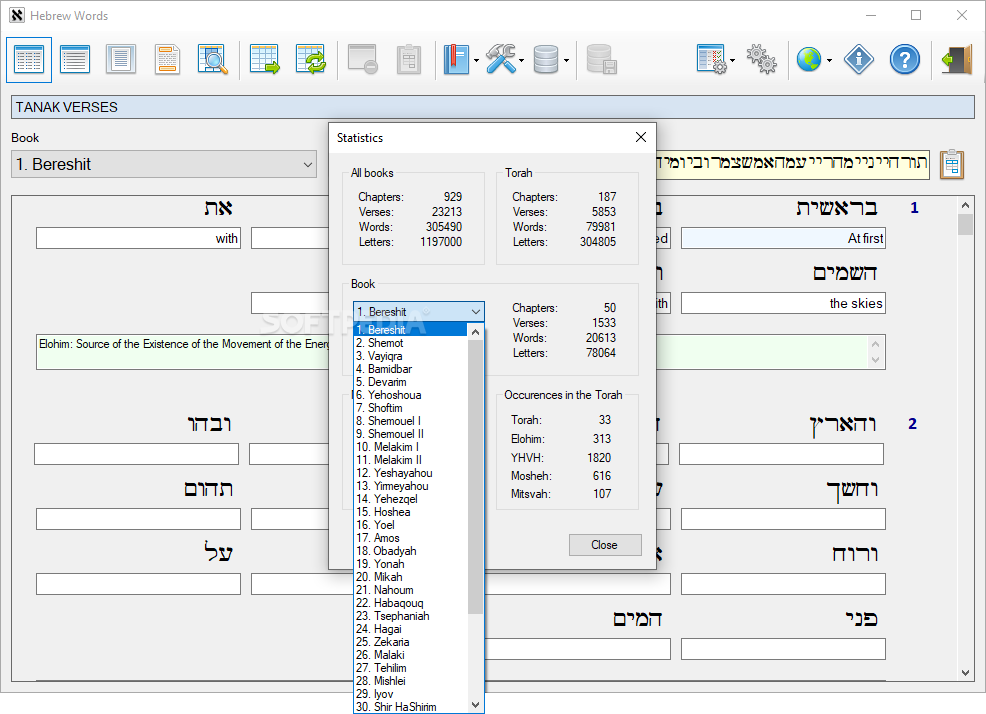Click the empty field under Hebrew word פני

tap(784, 649)
